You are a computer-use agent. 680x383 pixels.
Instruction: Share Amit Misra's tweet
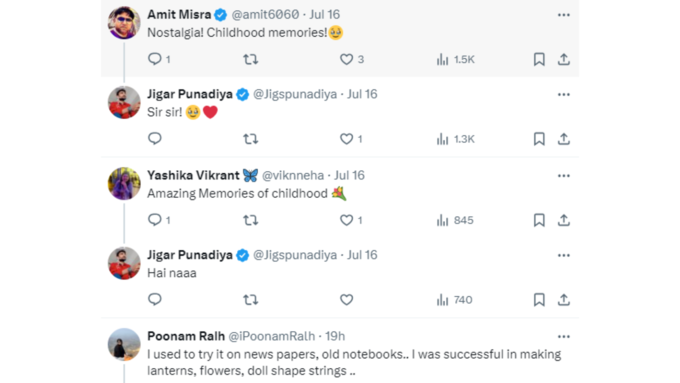pos(563,59)
